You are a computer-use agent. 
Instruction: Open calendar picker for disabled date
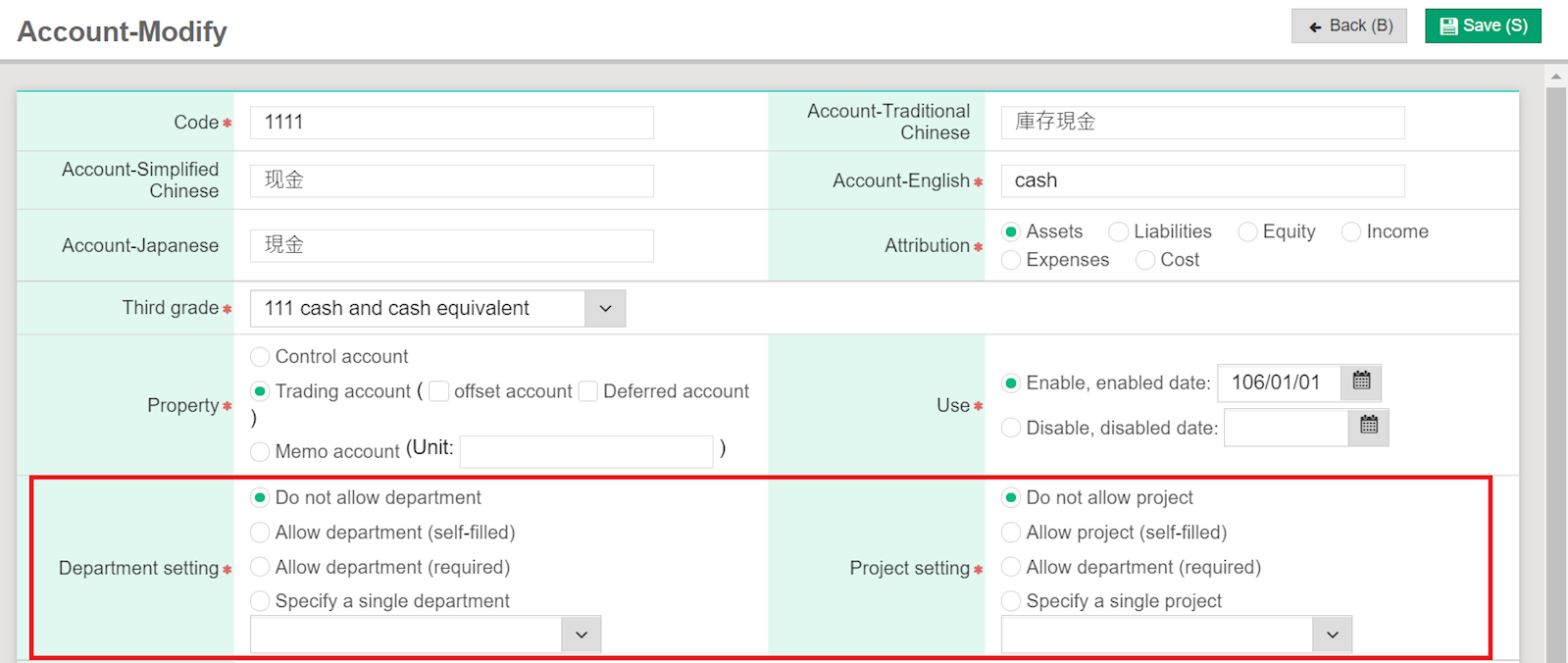[1369, 427]
